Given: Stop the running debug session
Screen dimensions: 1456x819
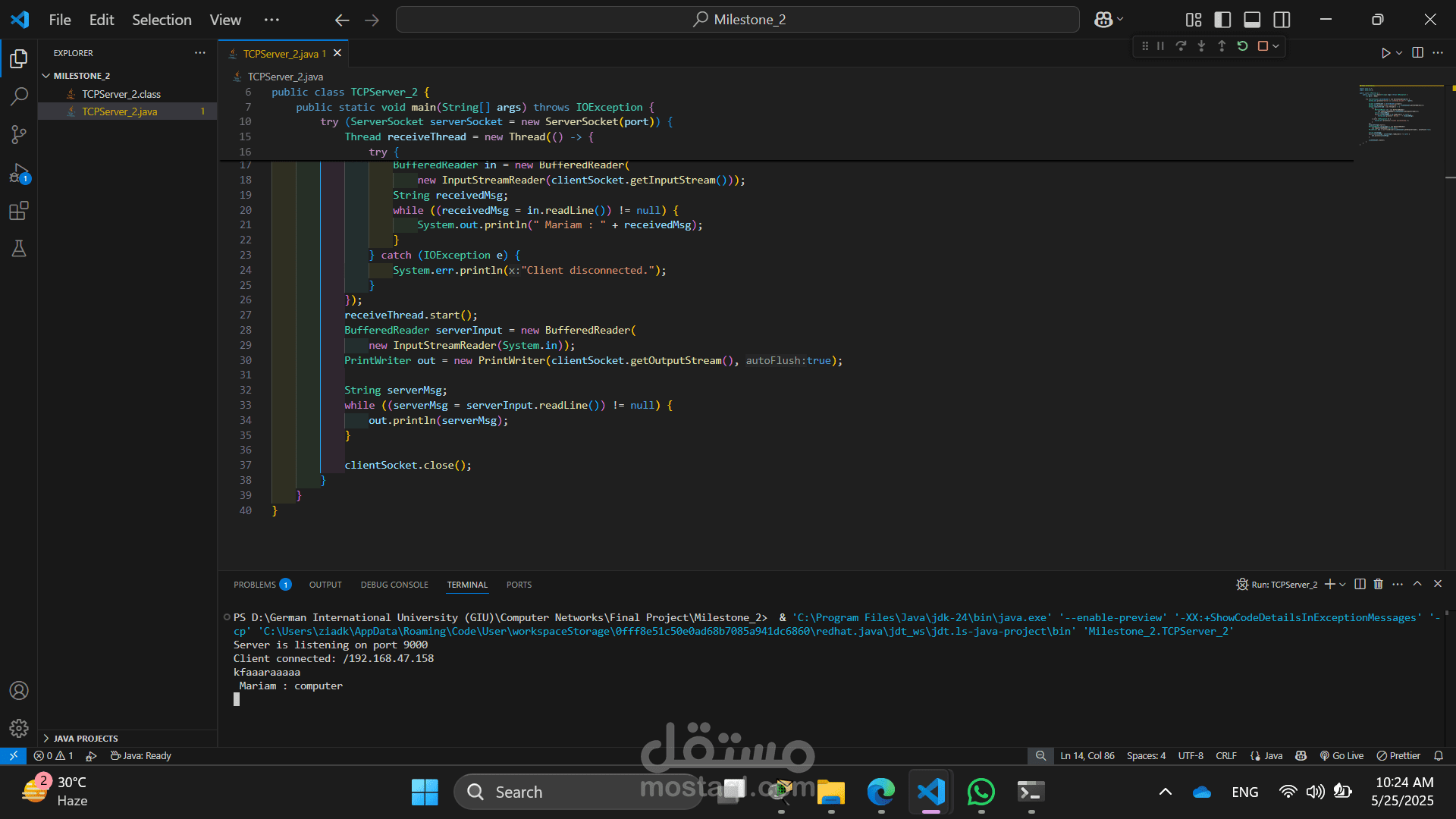Looking at the screenshot, I should (1263, 46).
